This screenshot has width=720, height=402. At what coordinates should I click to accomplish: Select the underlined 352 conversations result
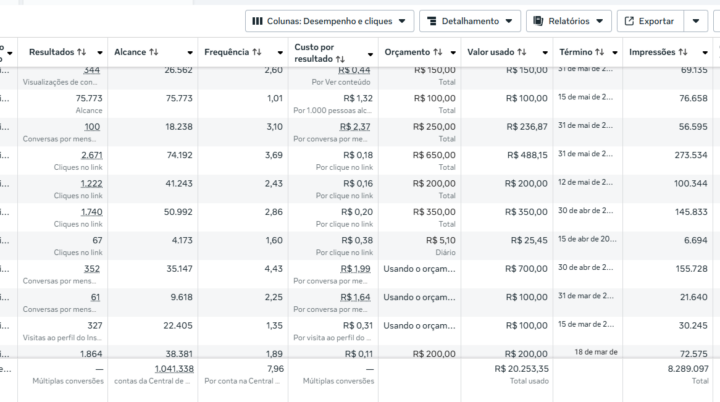pyautogui.click(x=92, y=268)
